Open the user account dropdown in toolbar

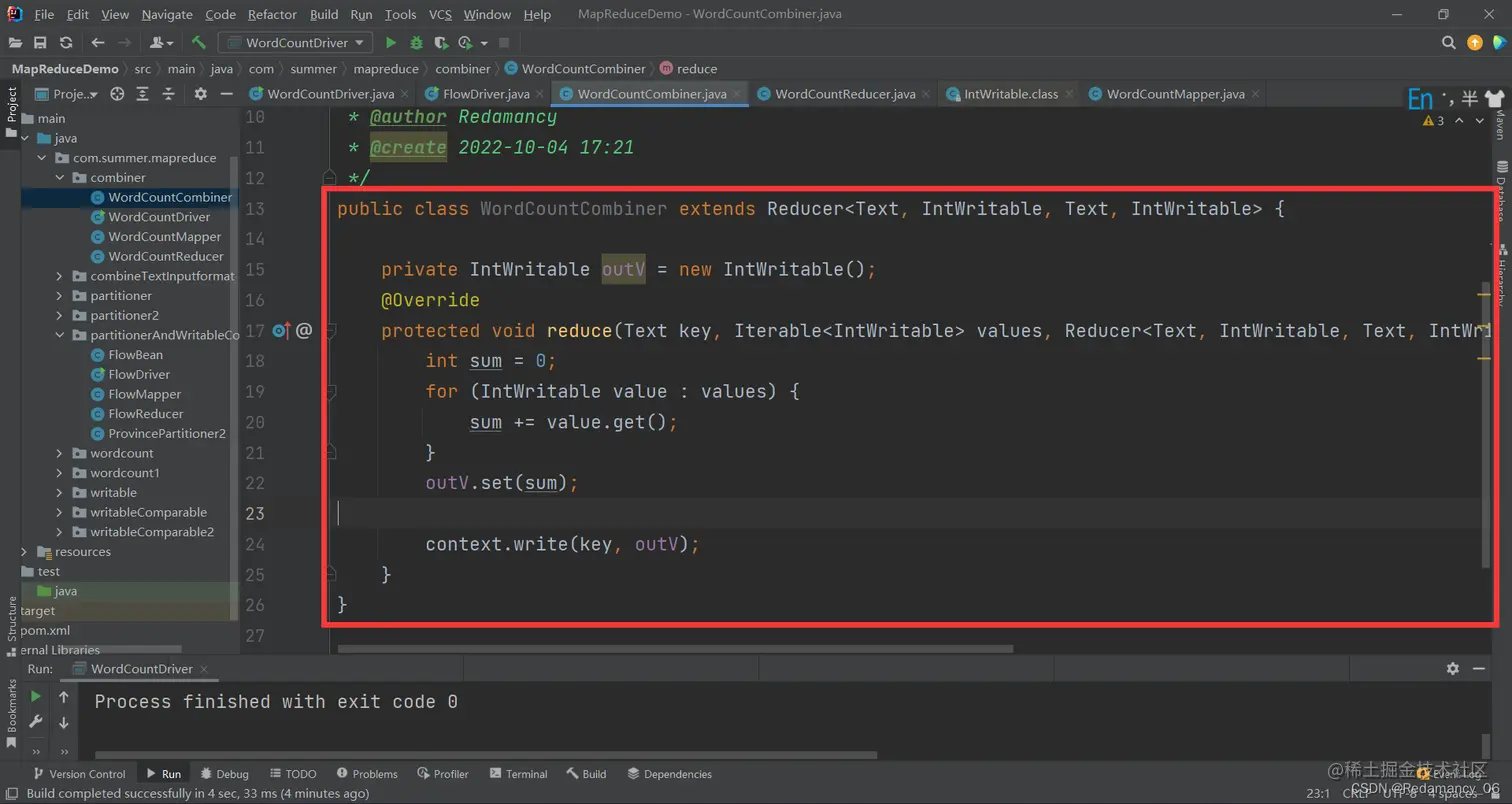[x=161, y=43]
